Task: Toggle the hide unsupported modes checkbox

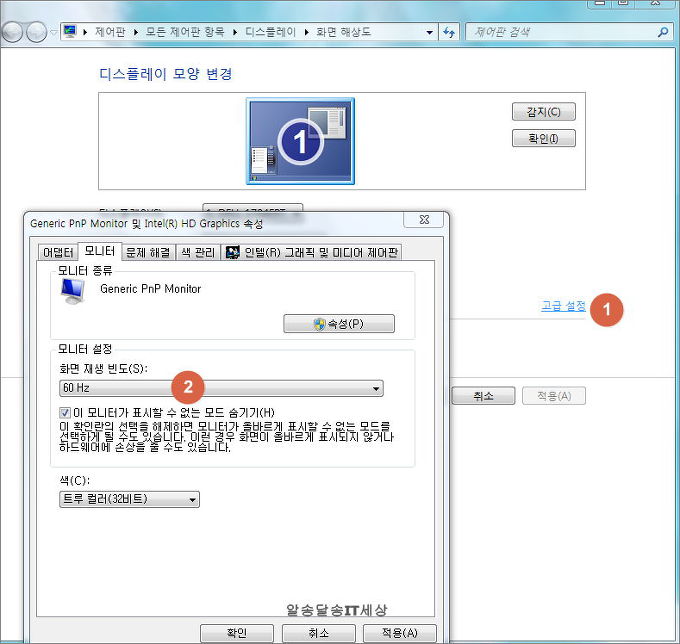Action: [x=65, y=412]
